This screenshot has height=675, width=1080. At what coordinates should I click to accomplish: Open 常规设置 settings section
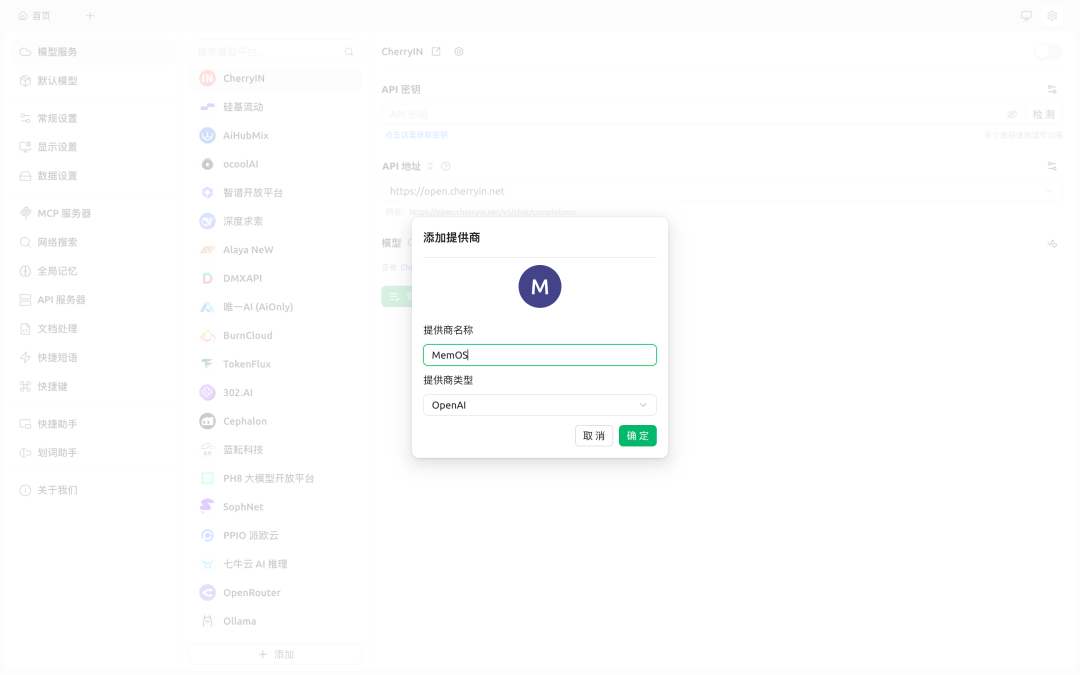pyautogui.click(x=94, y=118)
